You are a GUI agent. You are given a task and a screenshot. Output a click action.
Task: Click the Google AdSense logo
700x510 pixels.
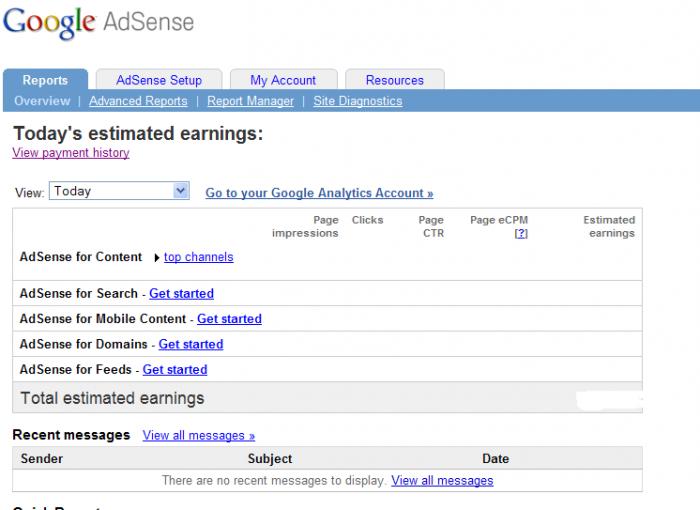click(x=98, y=24)
